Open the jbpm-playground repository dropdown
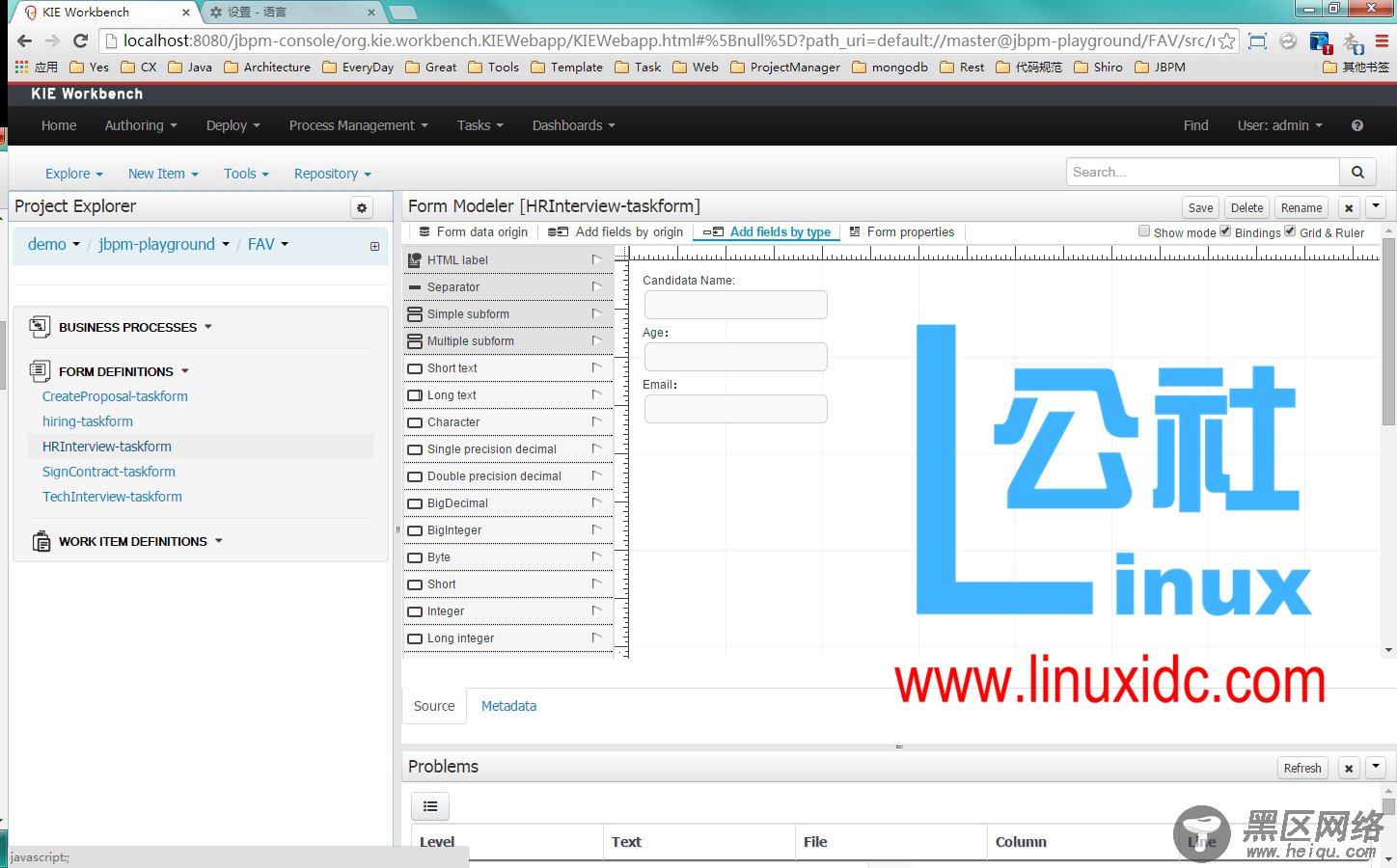The width and height of the screenshot is (1397, 868). click(x=164, y=245)
